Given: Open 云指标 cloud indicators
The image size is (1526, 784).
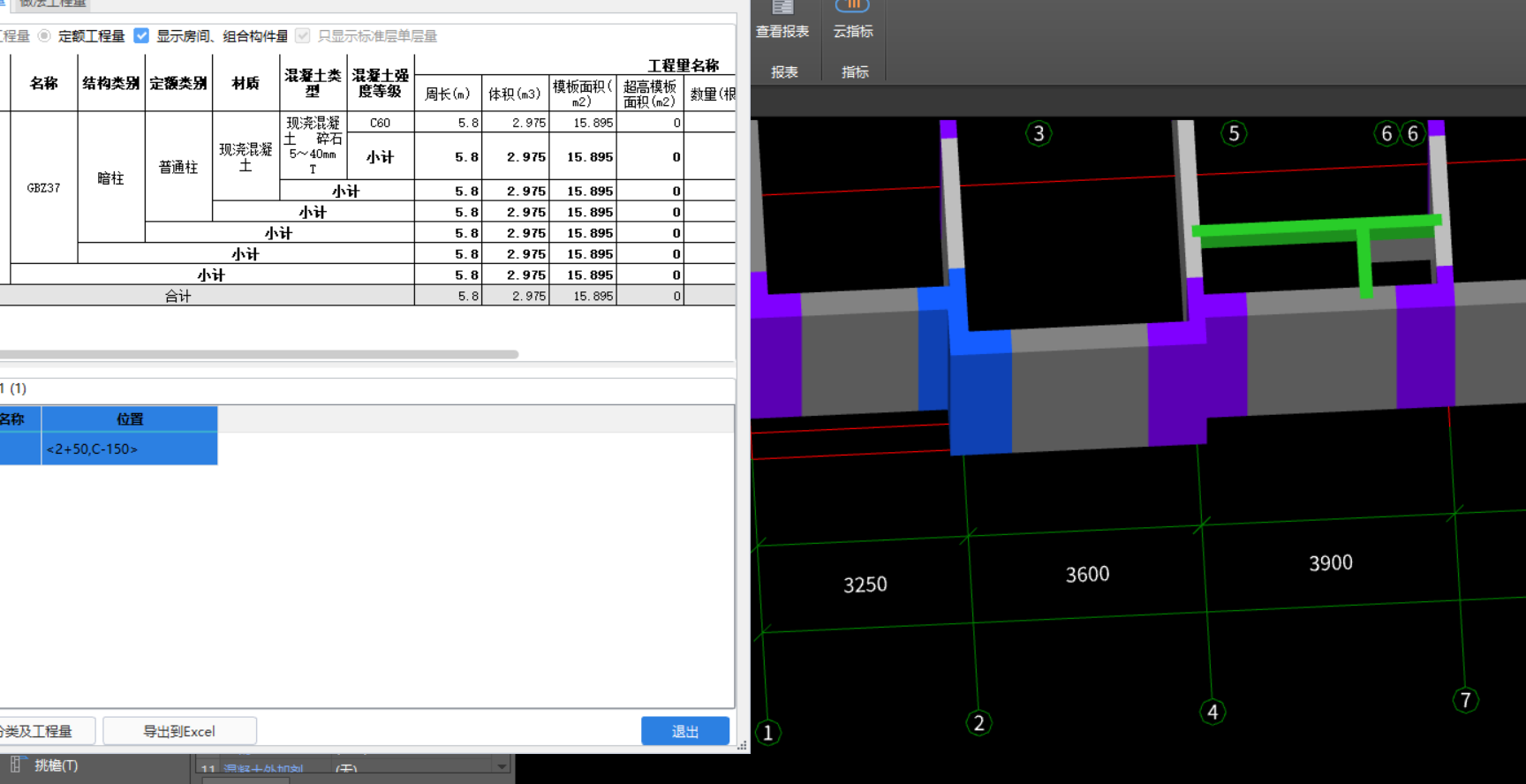Looking at the screenshot, I should (853, 20).
